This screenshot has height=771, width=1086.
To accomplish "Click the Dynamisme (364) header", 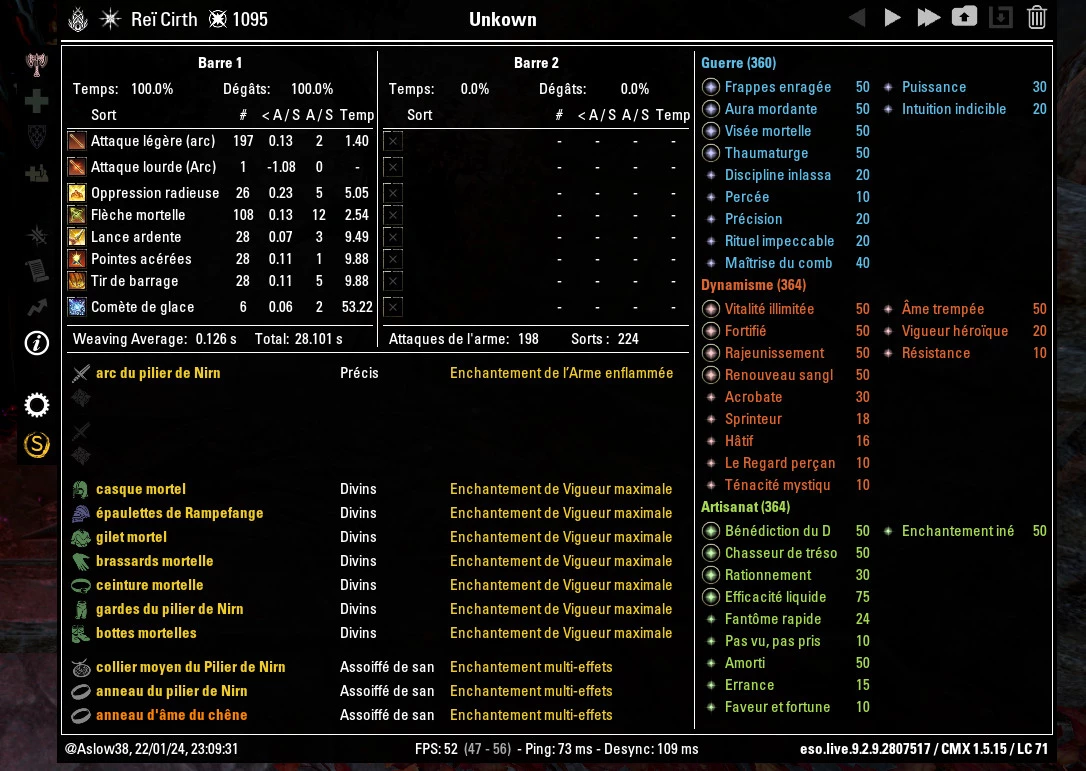I will tap(754, 285).
